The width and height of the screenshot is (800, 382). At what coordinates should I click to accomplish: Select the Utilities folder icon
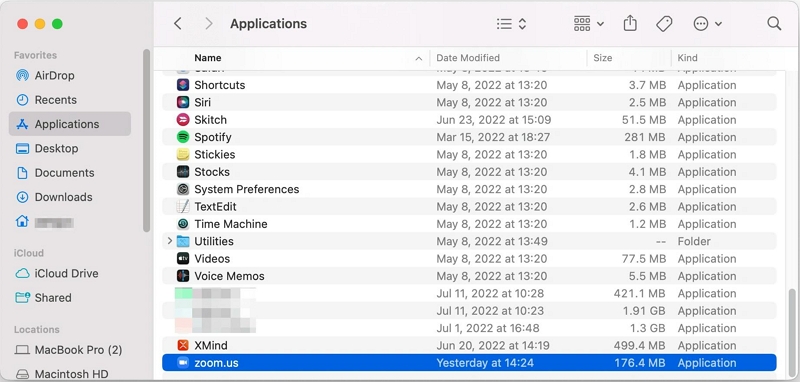[183, 241]
